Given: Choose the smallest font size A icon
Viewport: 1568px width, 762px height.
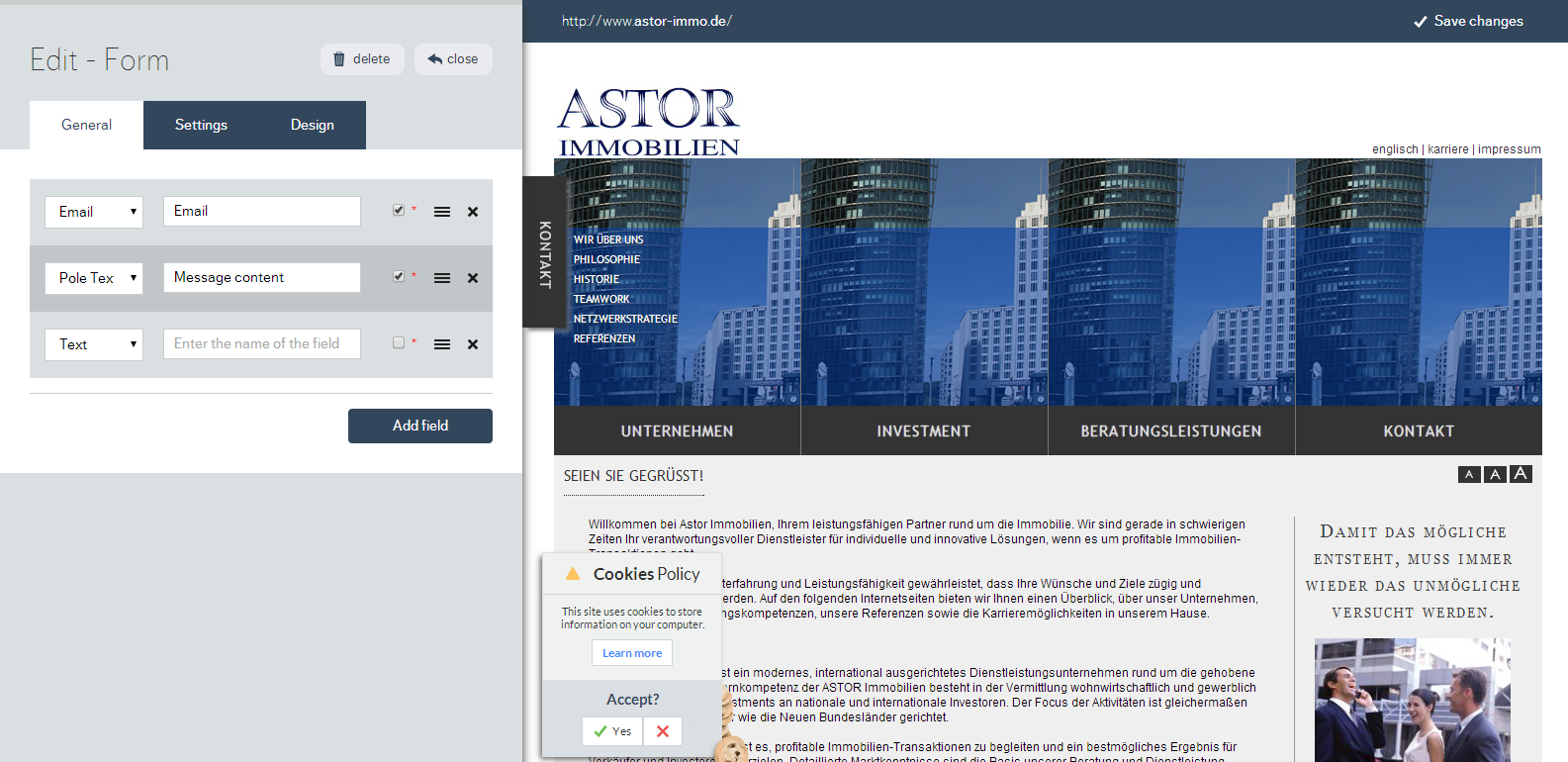Looking at the screenshot, I should [1469, 475].
